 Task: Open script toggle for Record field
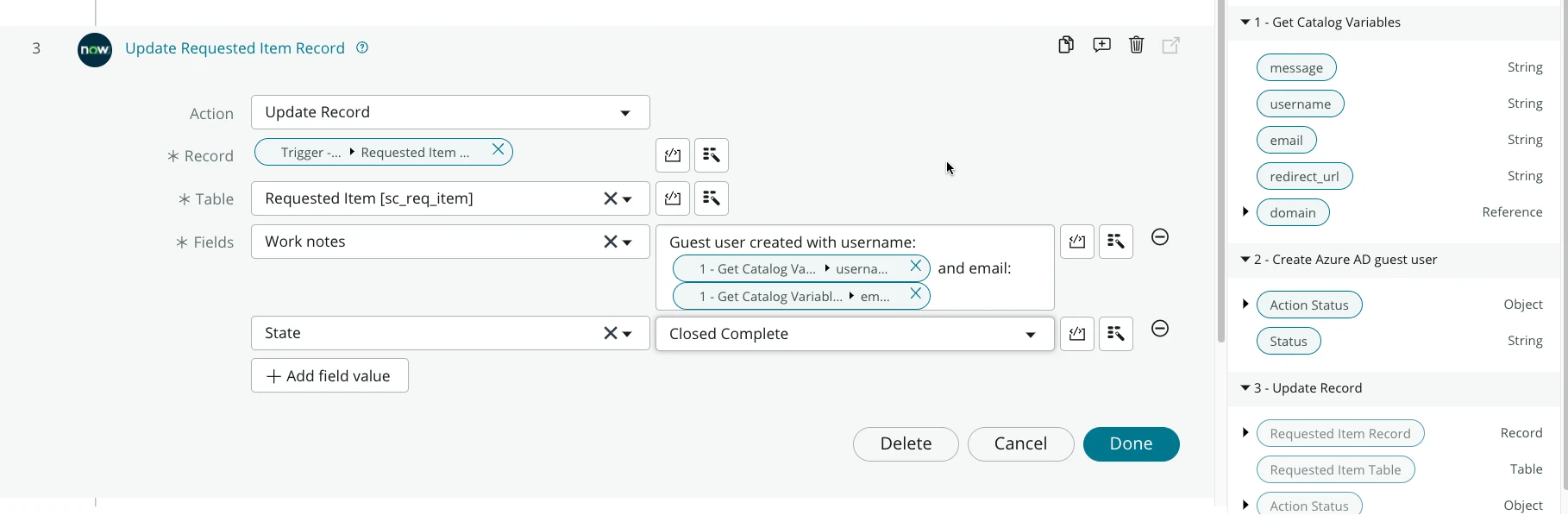pos(673,155)
